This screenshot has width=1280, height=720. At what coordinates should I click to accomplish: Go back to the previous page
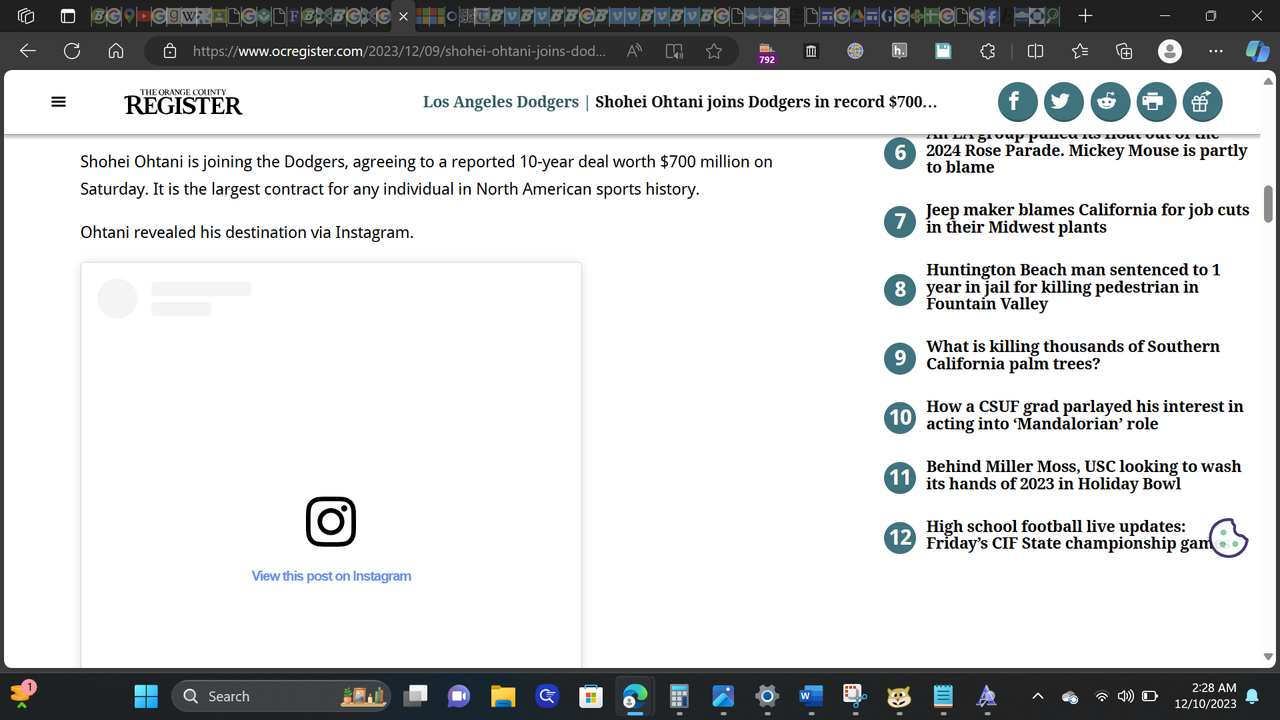28,52
